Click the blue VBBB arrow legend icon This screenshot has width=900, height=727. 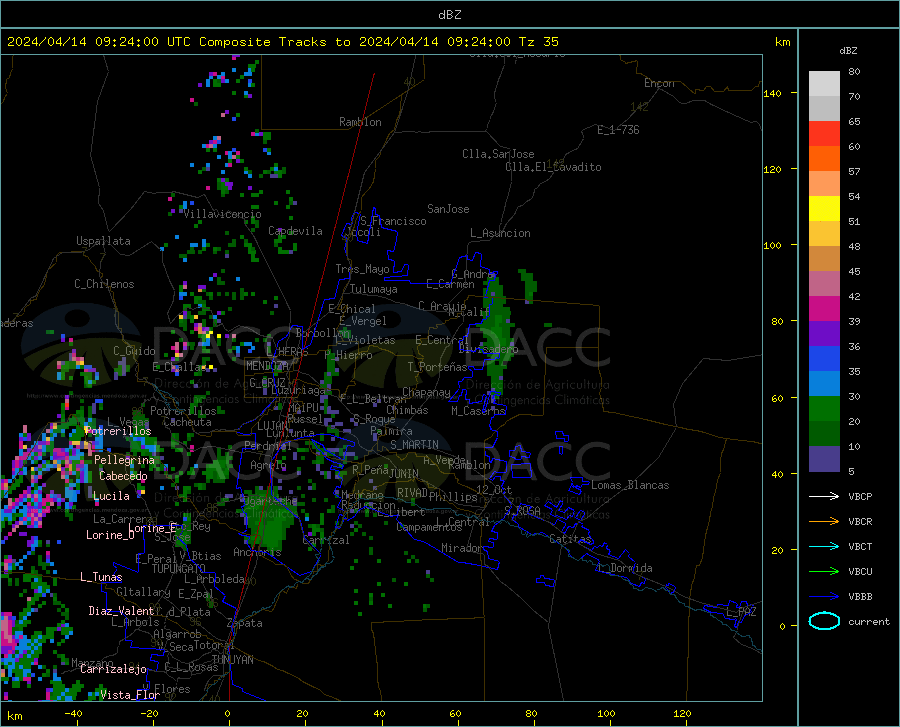(x=824, y=597)
